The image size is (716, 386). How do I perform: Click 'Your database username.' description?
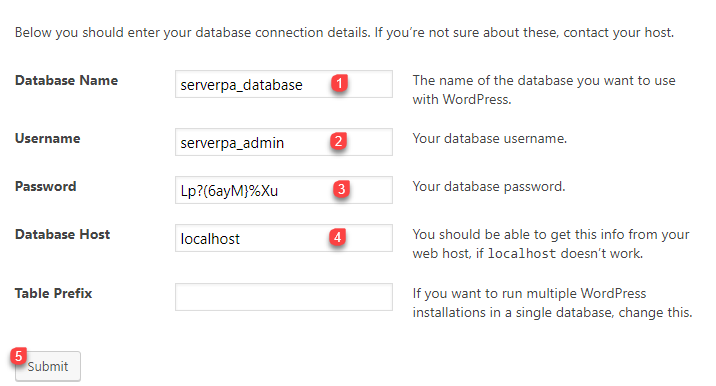pos(490,138)
